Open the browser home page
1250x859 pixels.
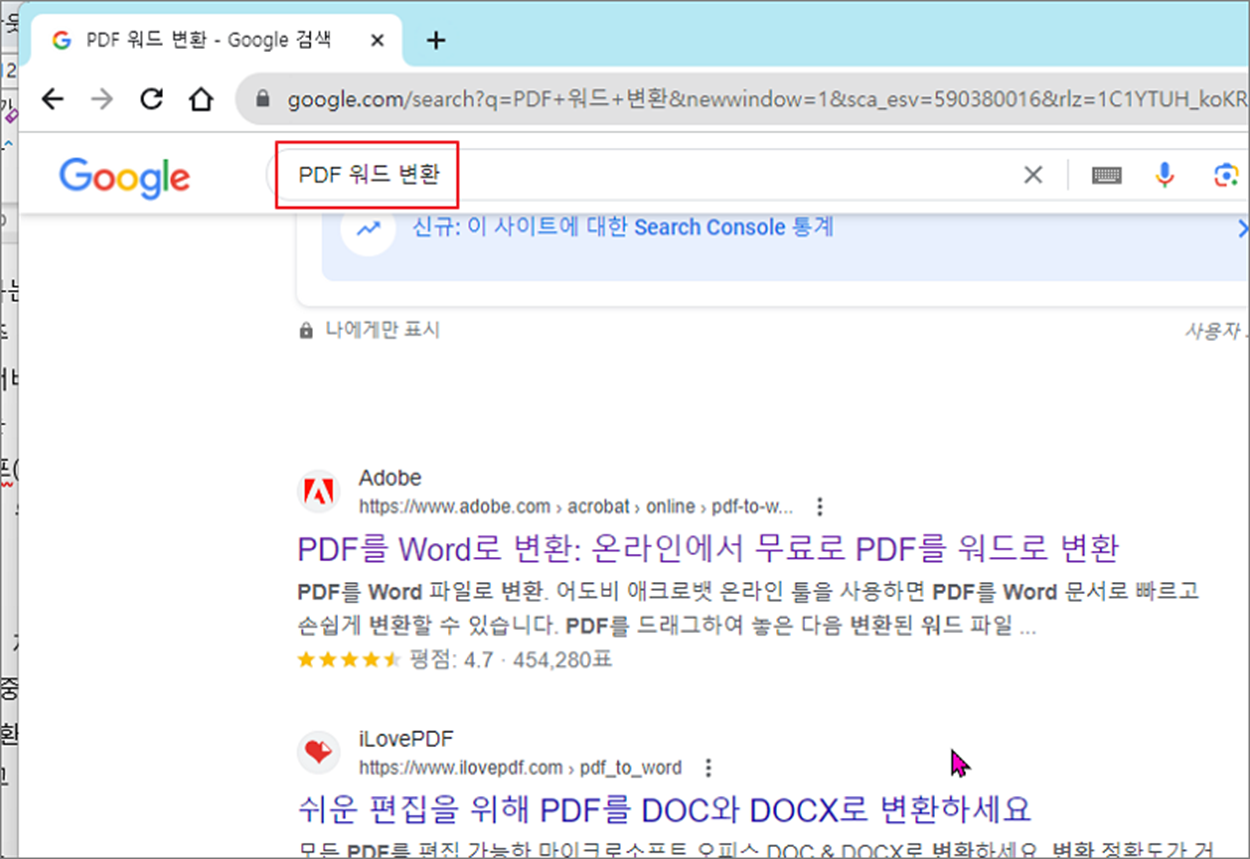pos(201,99)
